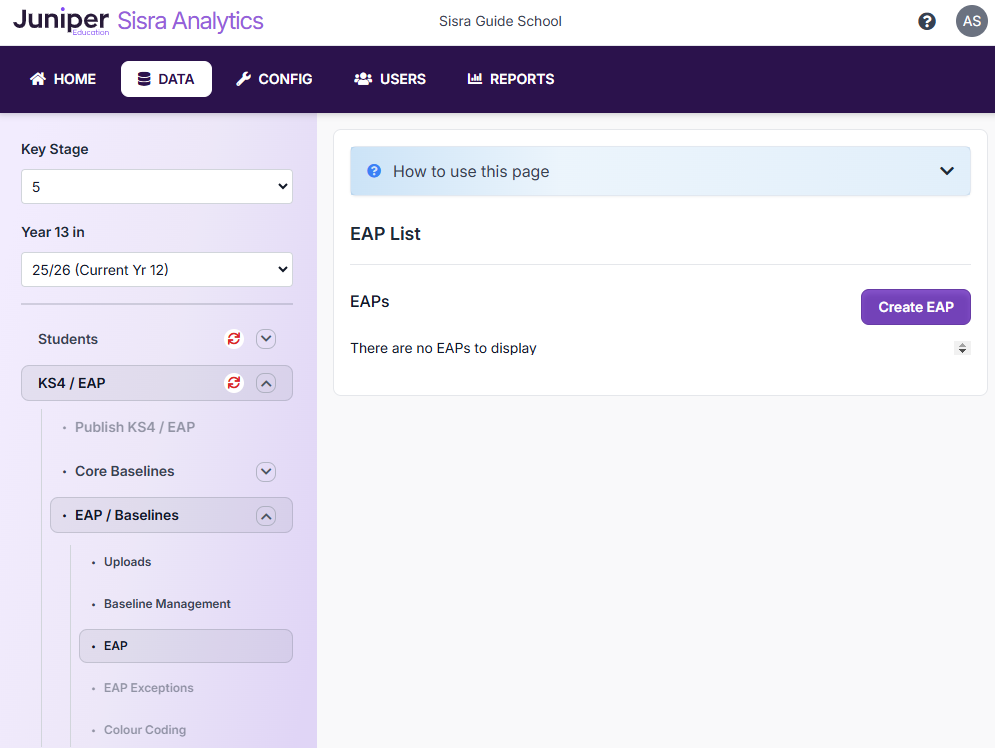Open the Key Stage dropdown
The image size is (995, 748).
(x=156, y=186)
